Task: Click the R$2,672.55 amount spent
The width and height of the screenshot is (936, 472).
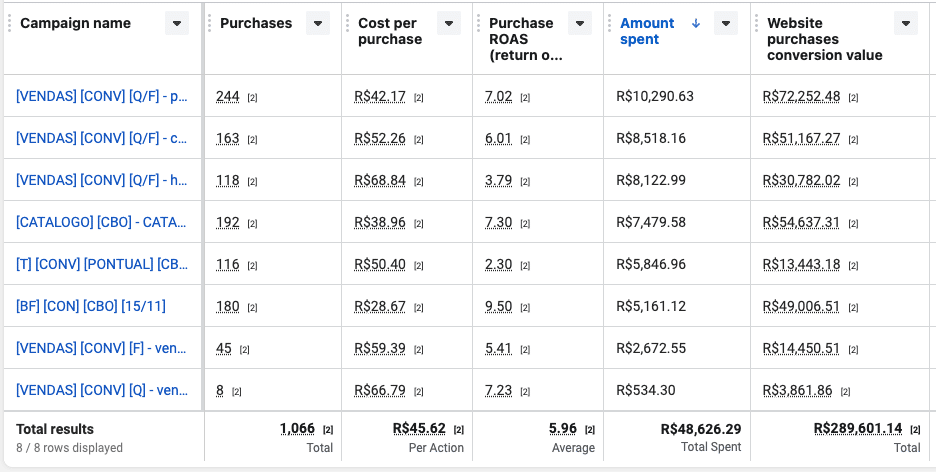Action: click(x=651, y=348)
